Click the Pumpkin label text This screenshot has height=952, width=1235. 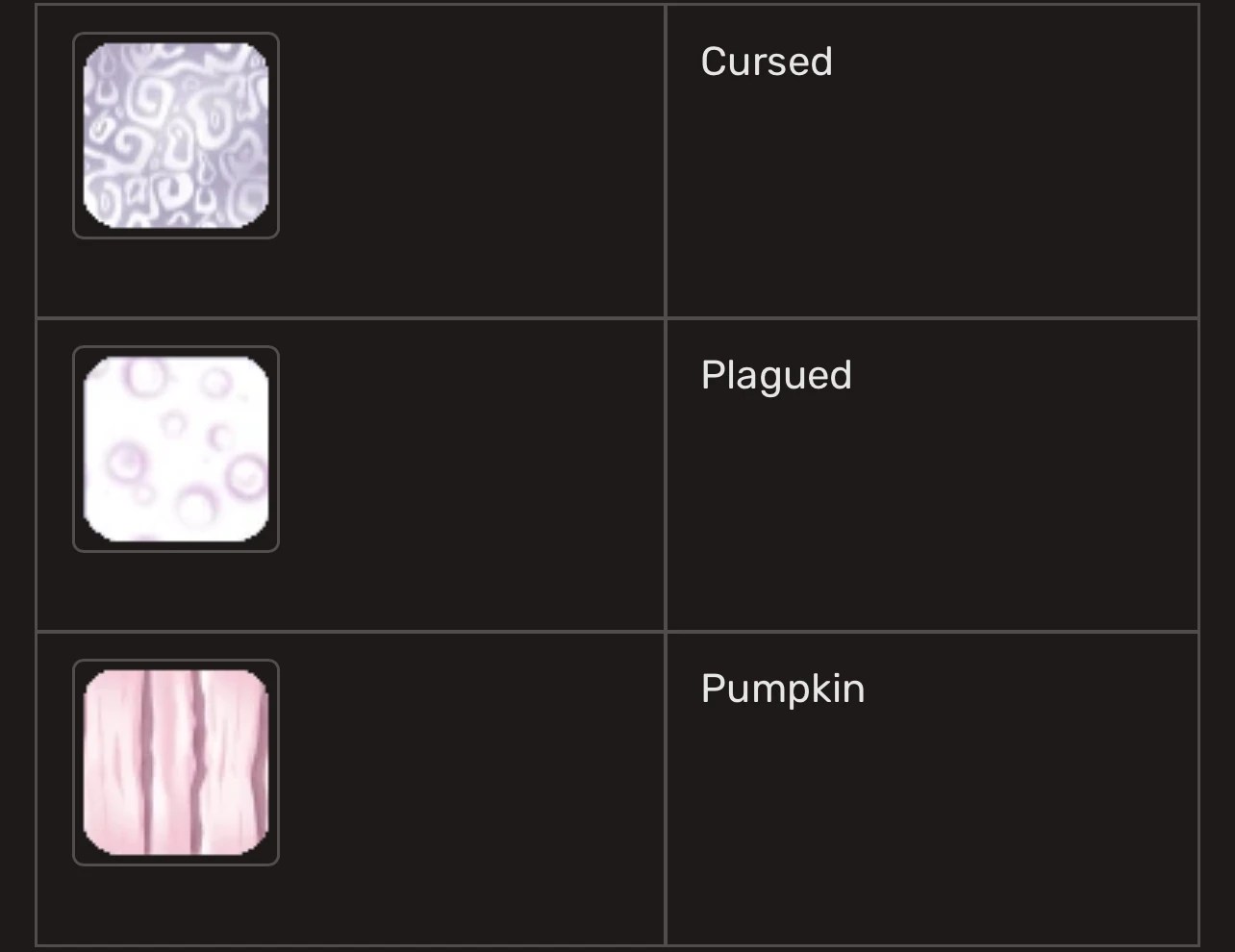coord(782,689)
